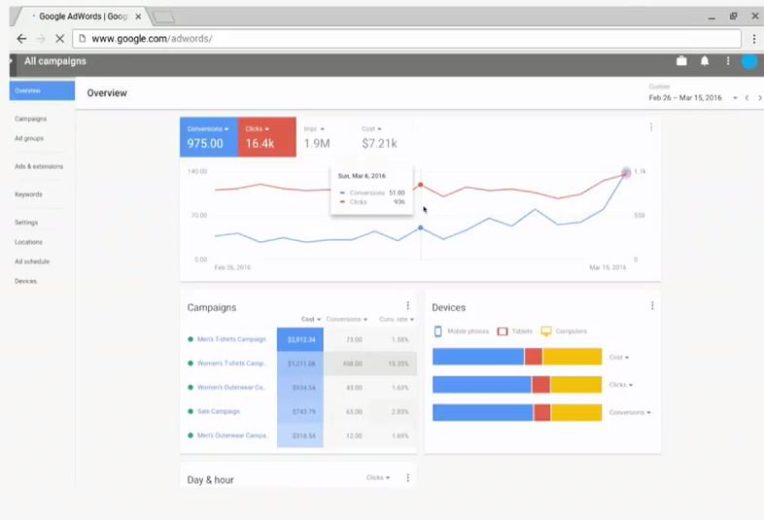Click the red Clicks data point for Mar 6
Image resolution: width=764 pixels, height=520 pixels.
tap(420, 185)
